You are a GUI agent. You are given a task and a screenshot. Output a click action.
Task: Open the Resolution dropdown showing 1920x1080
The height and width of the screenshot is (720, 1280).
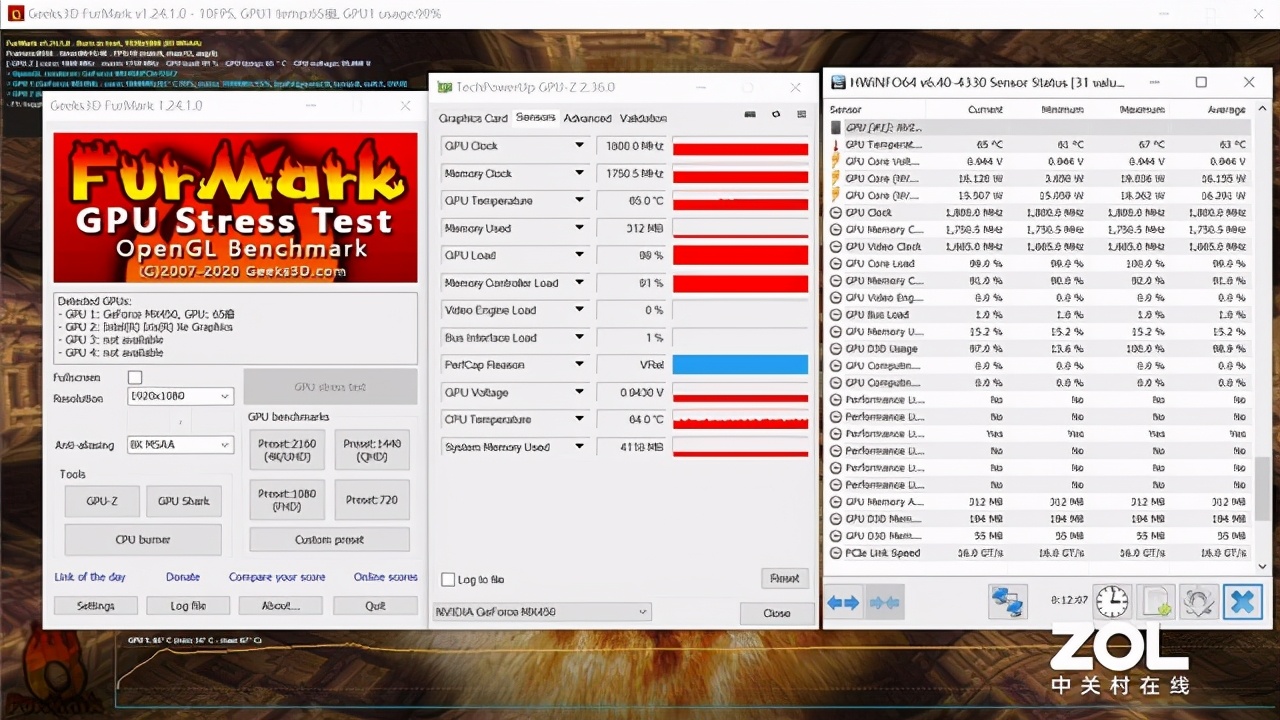[x=179, y=396]
